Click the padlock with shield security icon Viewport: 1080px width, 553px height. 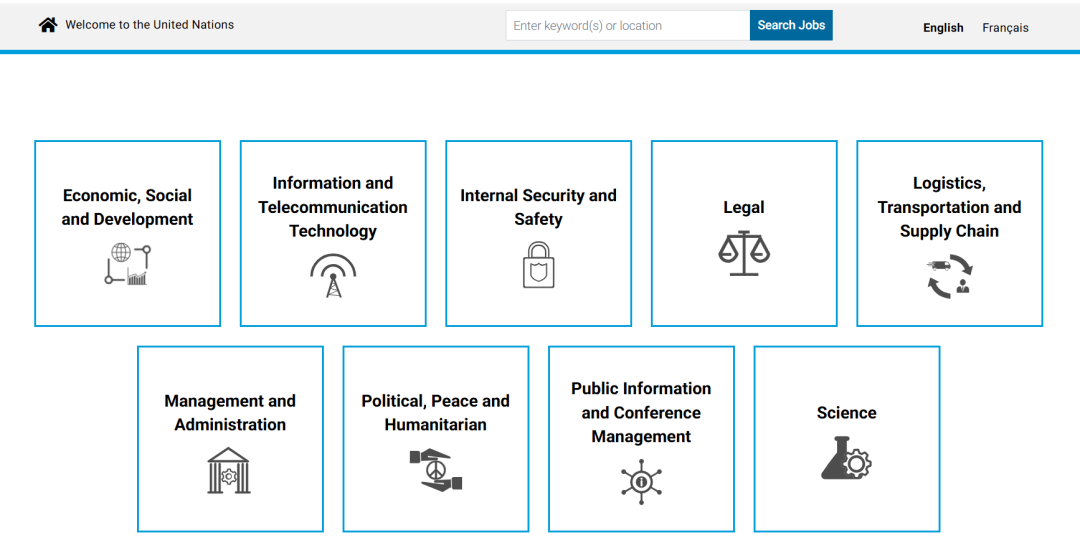click(x=538, y=264)
